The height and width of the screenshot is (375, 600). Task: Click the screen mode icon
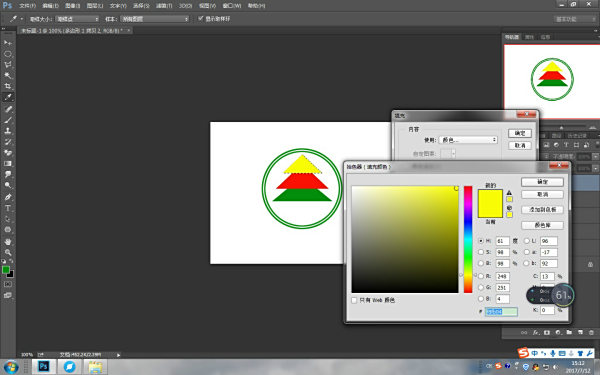pyautogui.click(x=8, y=295)
